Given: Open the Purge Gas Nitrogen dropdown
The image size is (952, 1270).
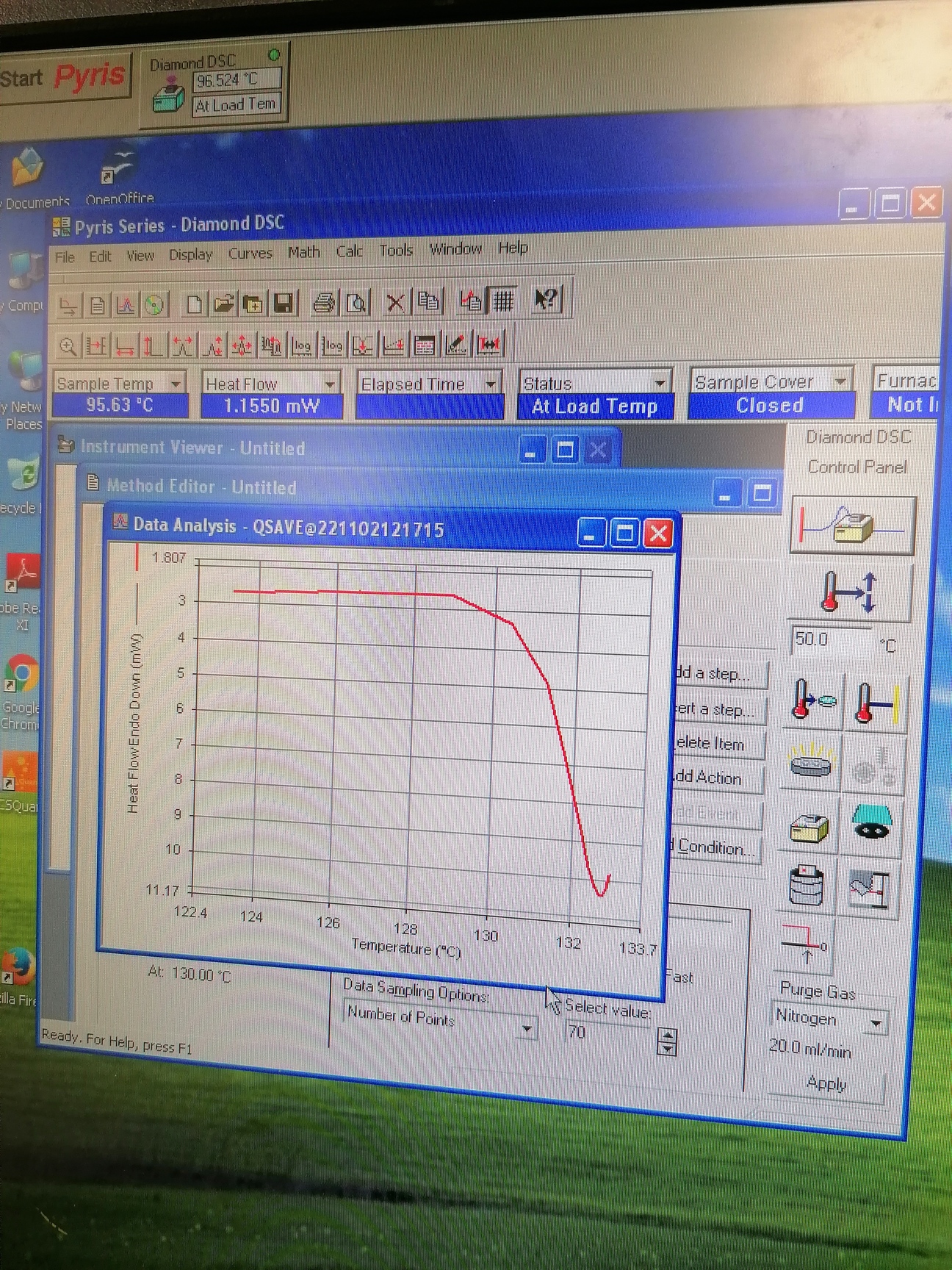Looking at the screenshot, I should tap(876, 1022).
